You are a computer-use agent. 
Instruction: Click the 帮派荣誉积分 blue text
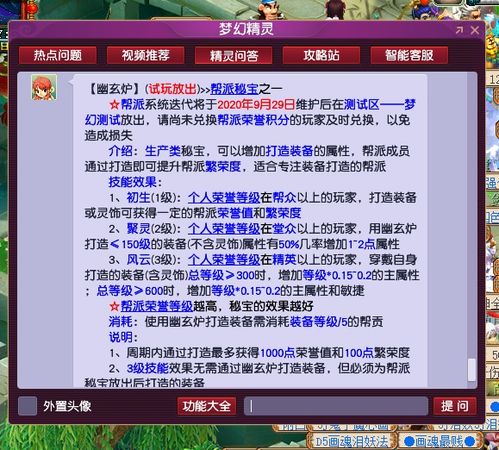(253, 120)
